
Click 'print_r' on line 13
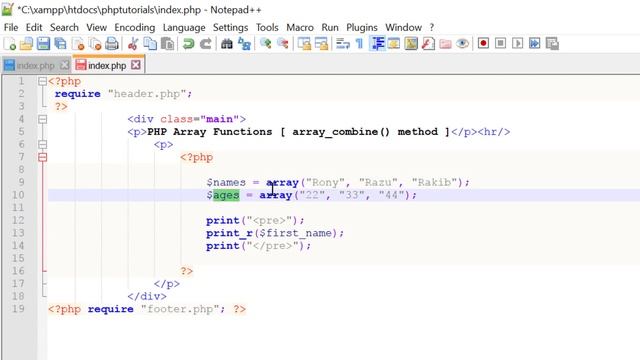click(229, 233)
